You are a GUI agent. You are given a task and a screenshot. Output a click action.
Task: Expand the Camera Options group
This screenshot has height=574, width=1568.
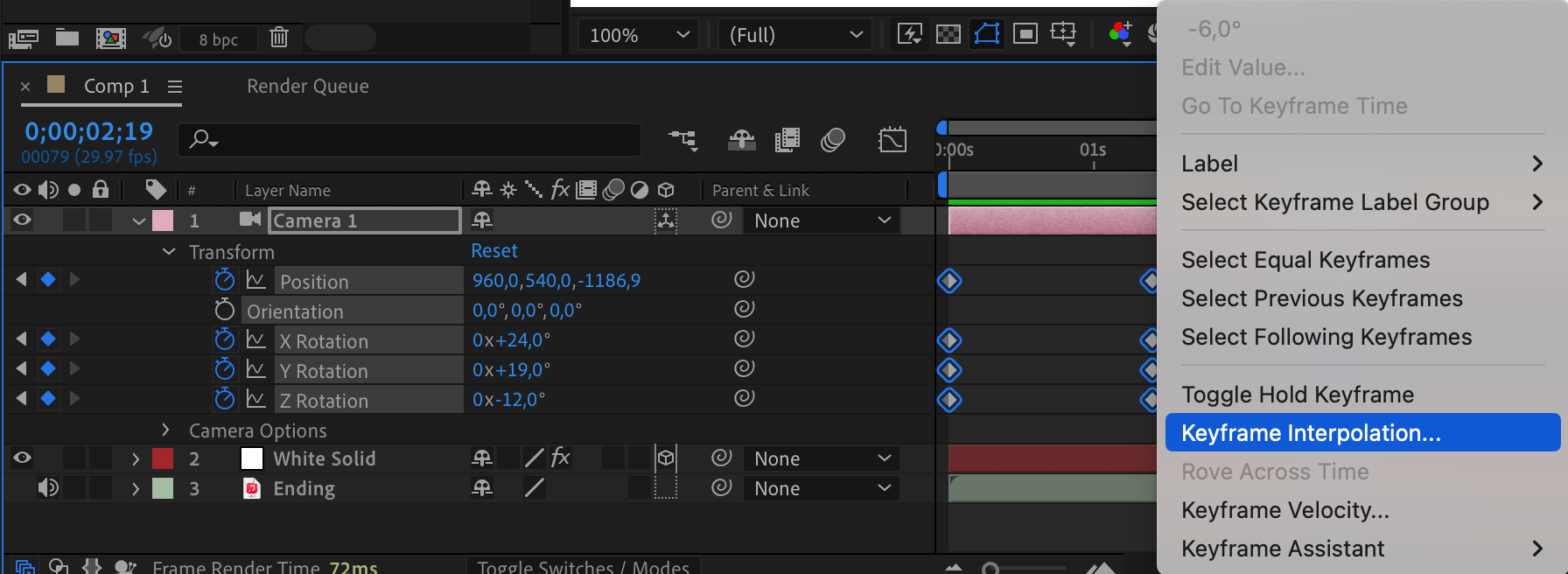(165, 430)
